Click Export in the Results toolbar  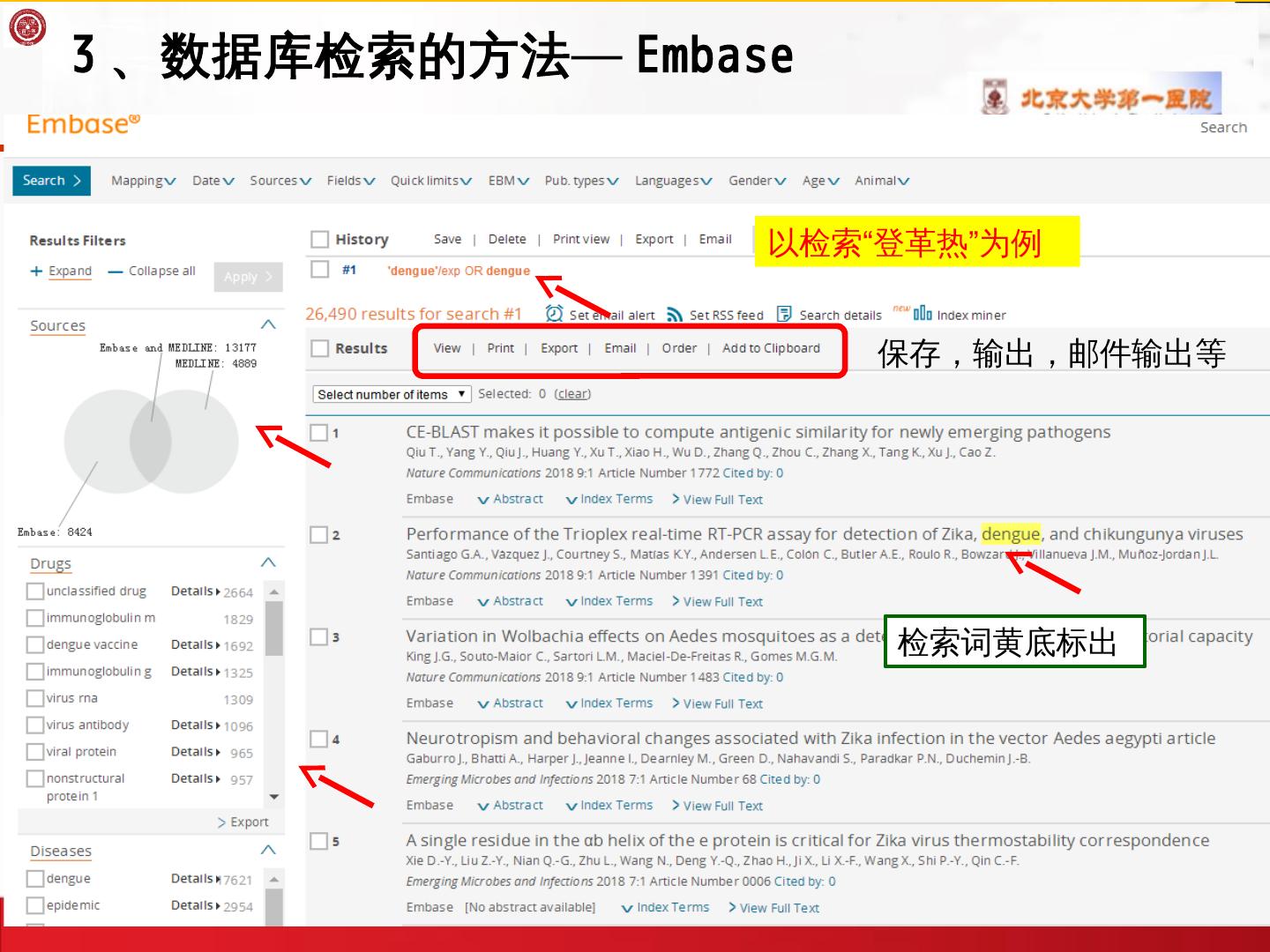pyautogui.click(x=559, y=348)
